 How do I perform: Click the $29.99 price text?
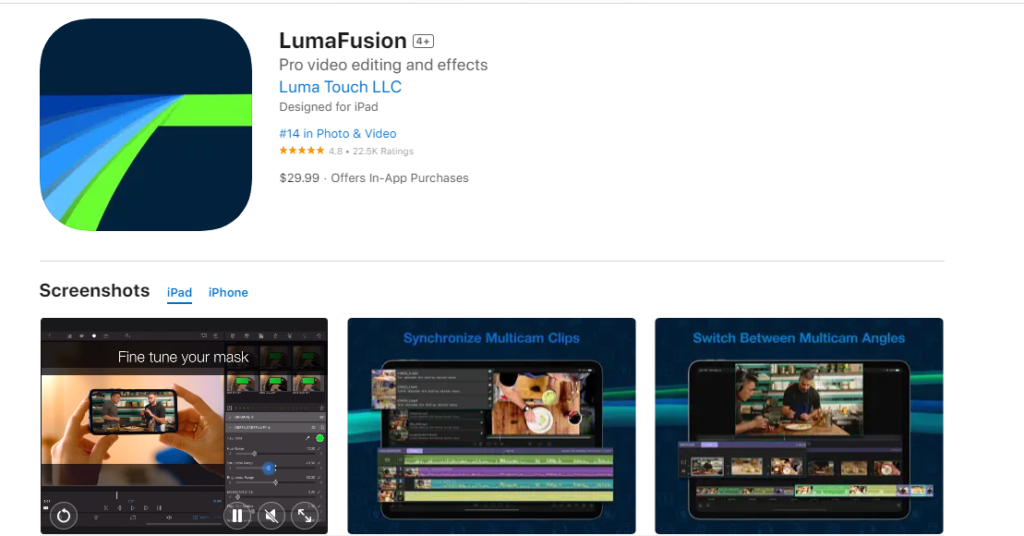coord(299,178)
